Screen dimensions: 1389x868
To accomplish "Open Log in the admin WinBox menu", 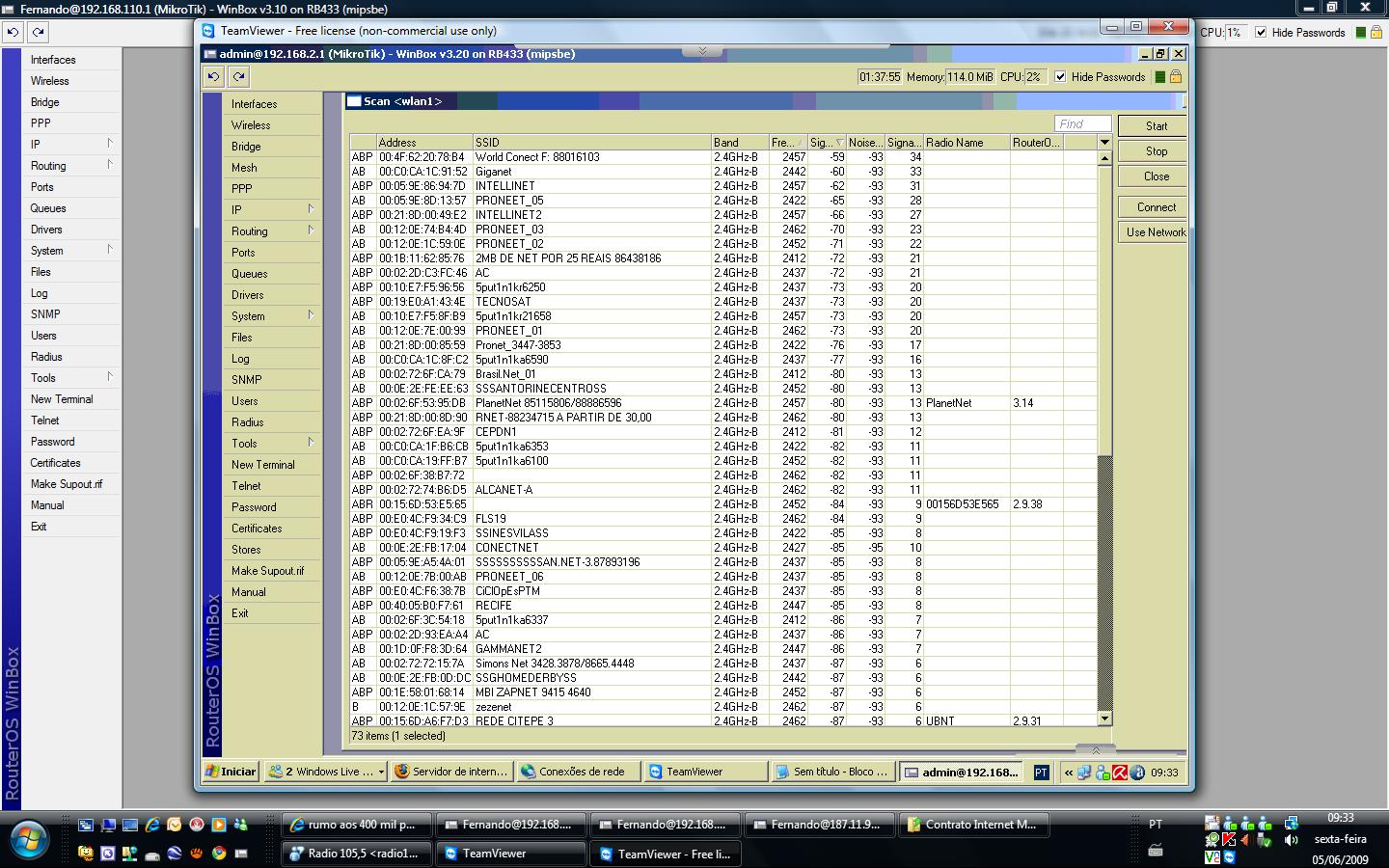I will pyautogui.click(x=273, y=359).
